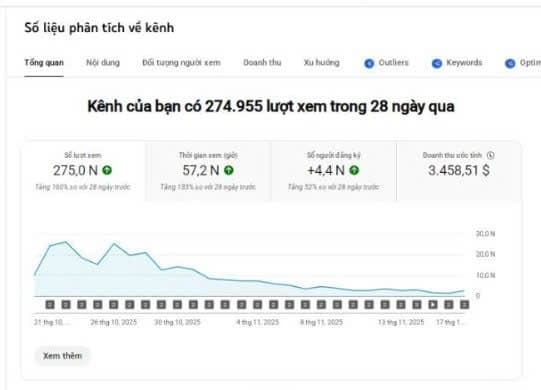Image resolution: width=541 pixels, height=390 pixels.
Task: Click the headline with 274.955 lượt xem
Action: [x=271, y=106]
